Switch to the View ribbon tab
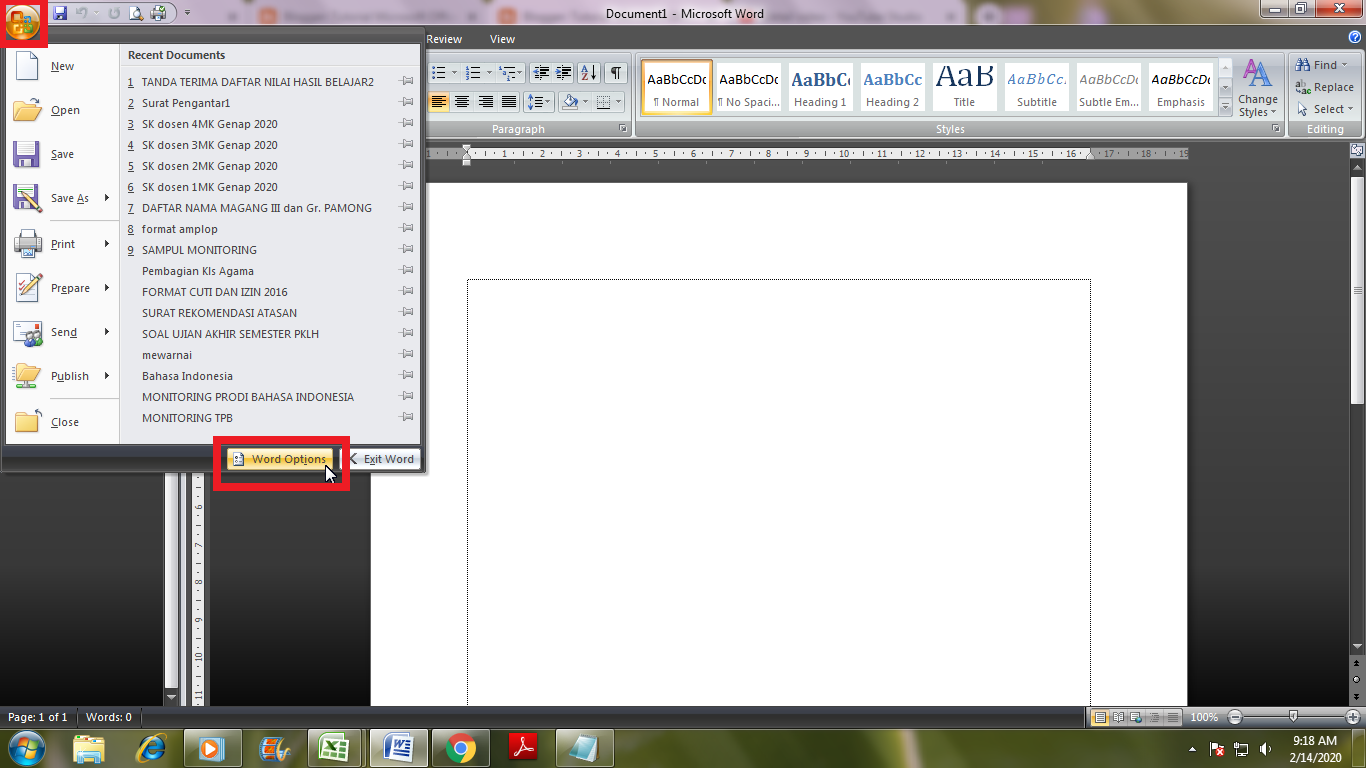The width and height of the screenshot is (1366, 768). (502, 39)
